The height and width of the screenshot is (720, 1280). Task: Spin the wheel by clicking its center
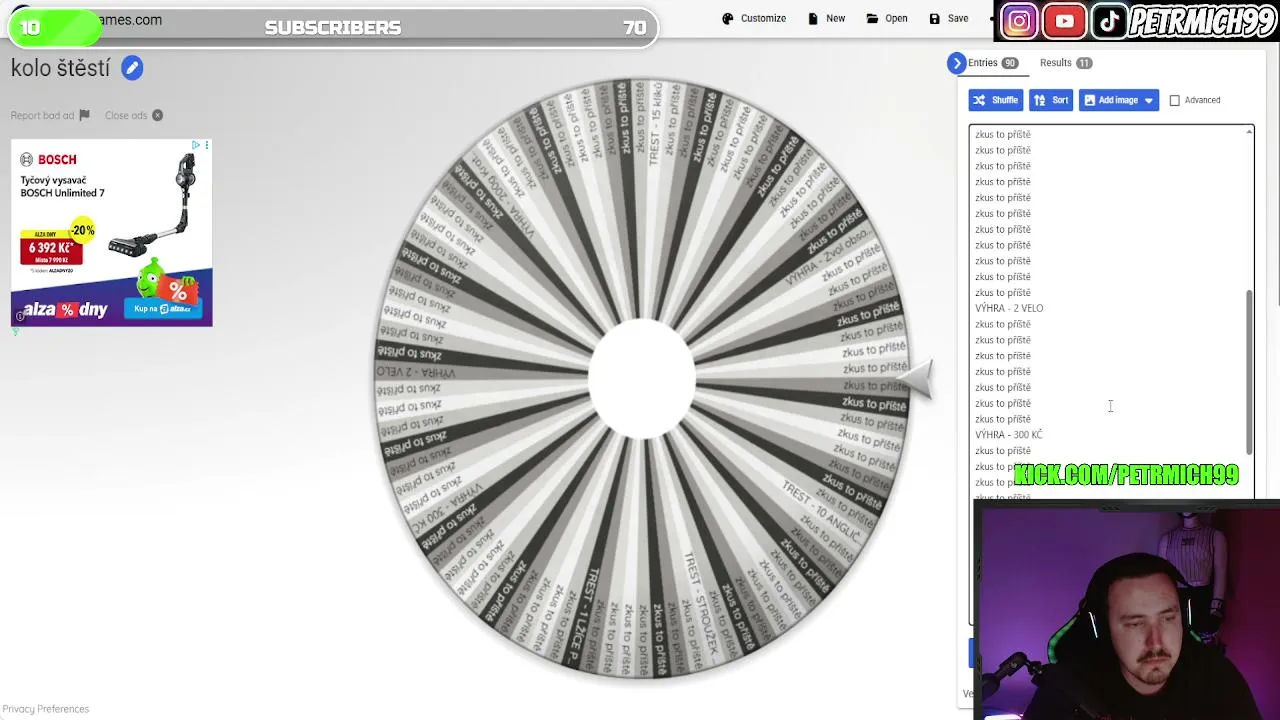tap(642, 379)
